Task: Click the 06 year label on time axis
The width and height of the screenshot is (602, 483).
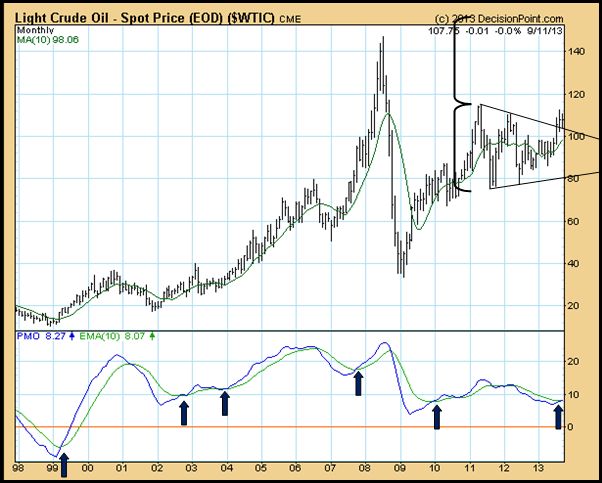Action: click(294, 467)
